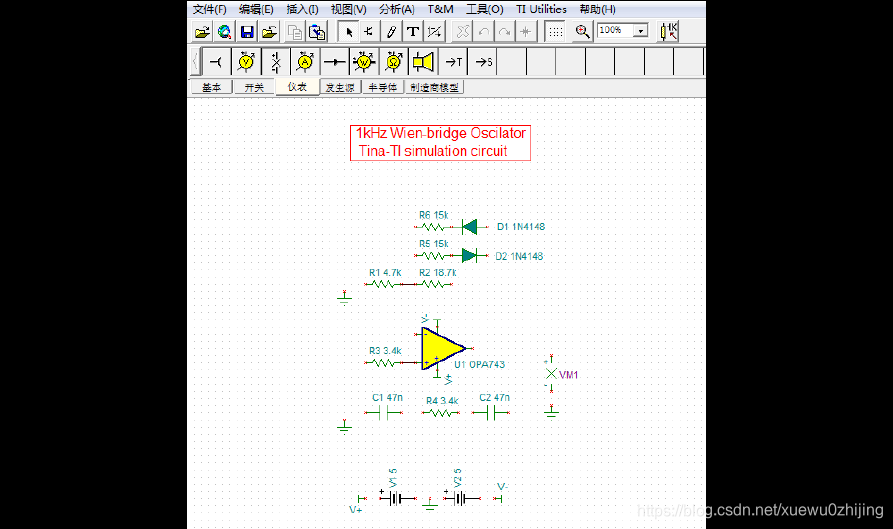Click the magnifier zoom icon
This screenshot has width=893, height=529.
pyautogui.click(x=582, y=32)
